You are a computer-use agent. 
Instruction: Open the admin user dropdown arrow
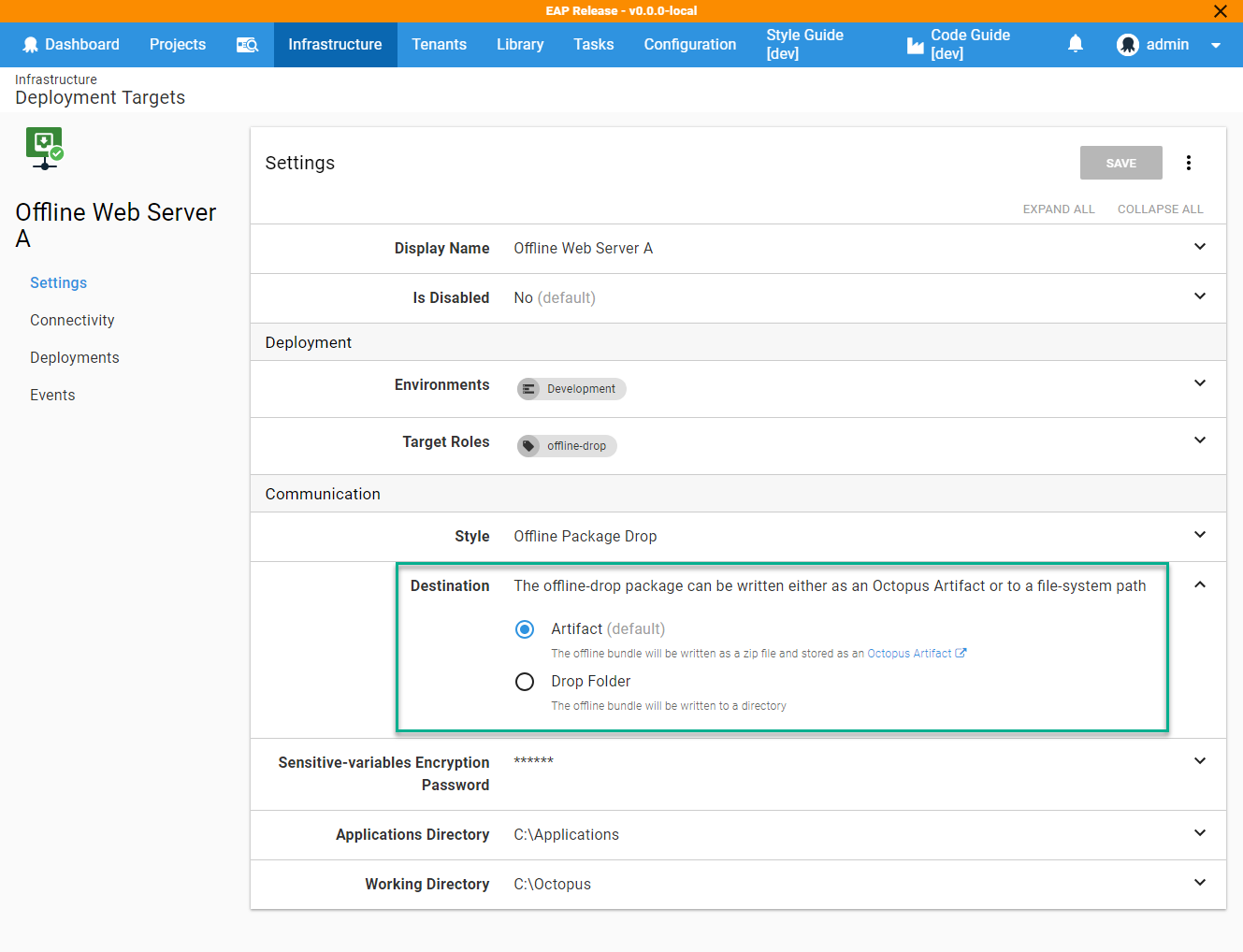click(x=1216, y=45)
